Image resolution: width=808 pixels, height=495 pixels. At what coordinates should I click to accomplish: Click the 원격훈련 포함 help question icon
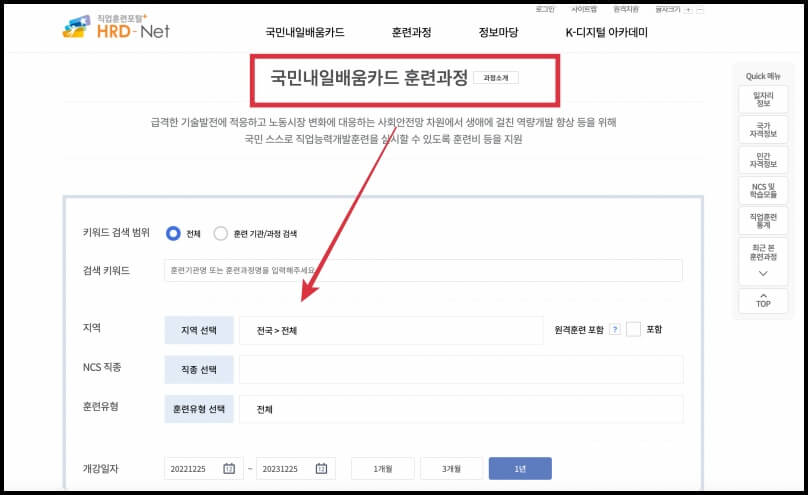[615, 330]
